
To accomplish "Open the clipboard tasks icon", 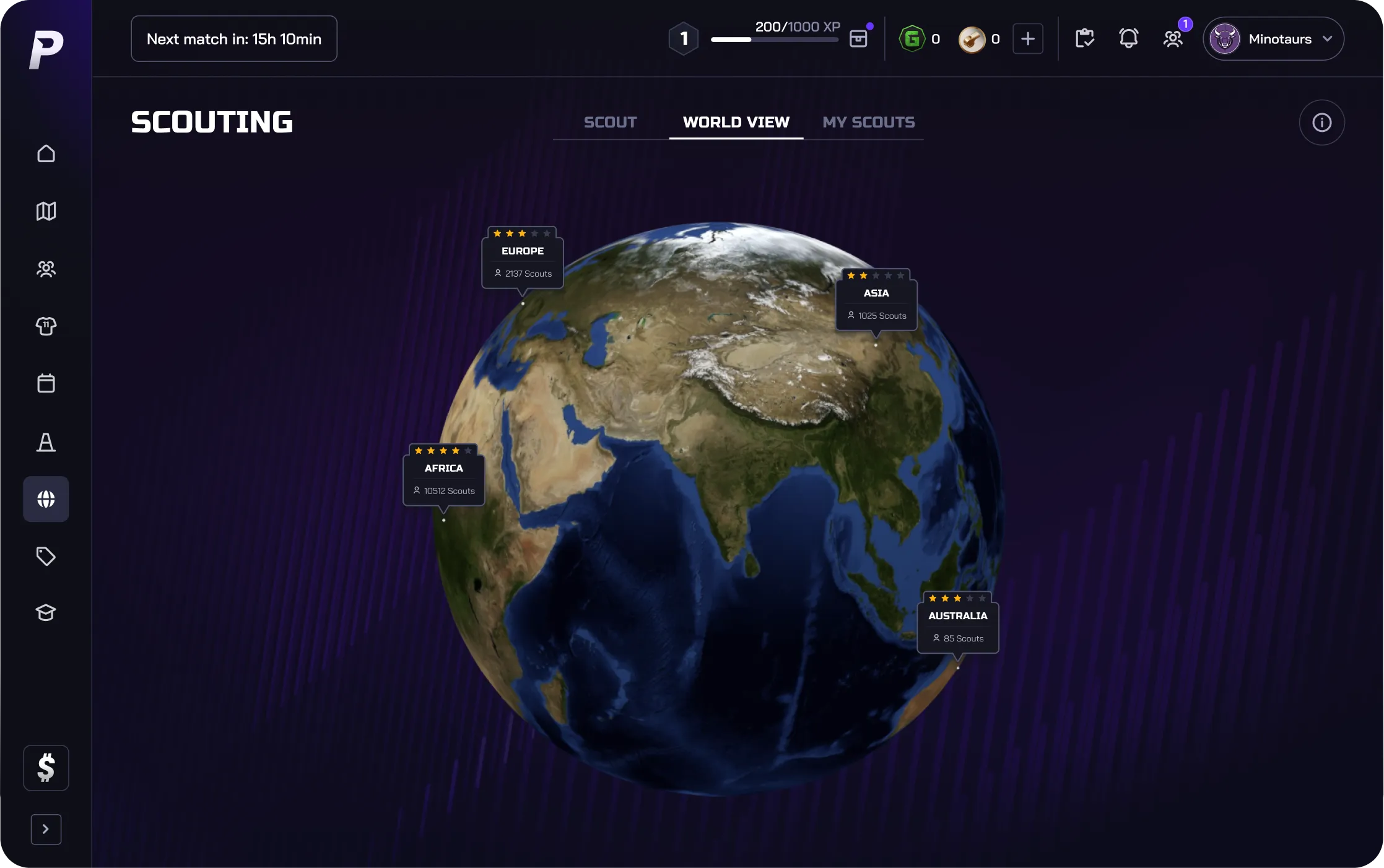I will click(1084, 38).
